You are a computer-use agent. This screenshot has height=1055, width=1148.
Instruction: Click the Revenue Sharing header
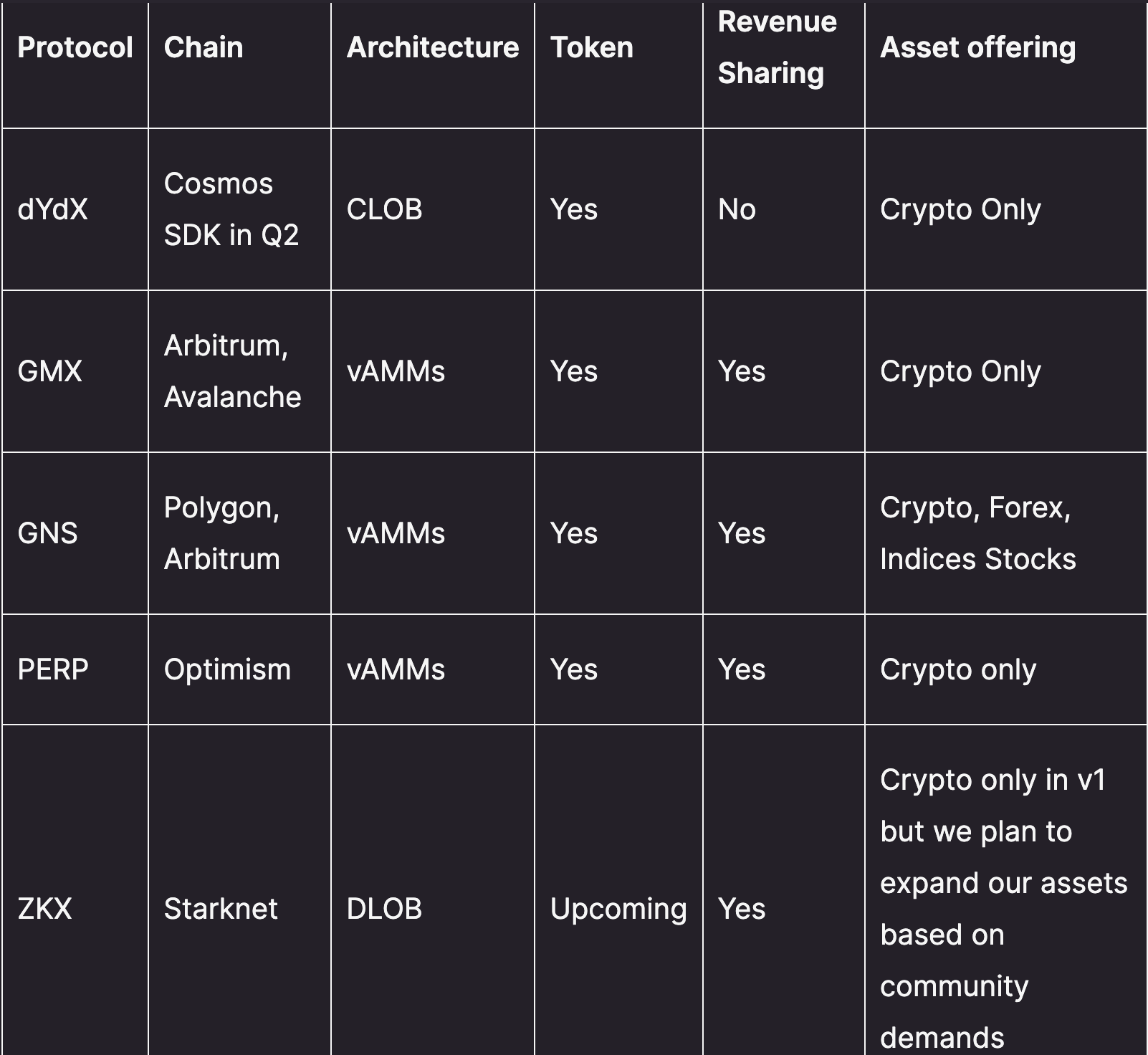pyautogui.click(x=778, y=47)
